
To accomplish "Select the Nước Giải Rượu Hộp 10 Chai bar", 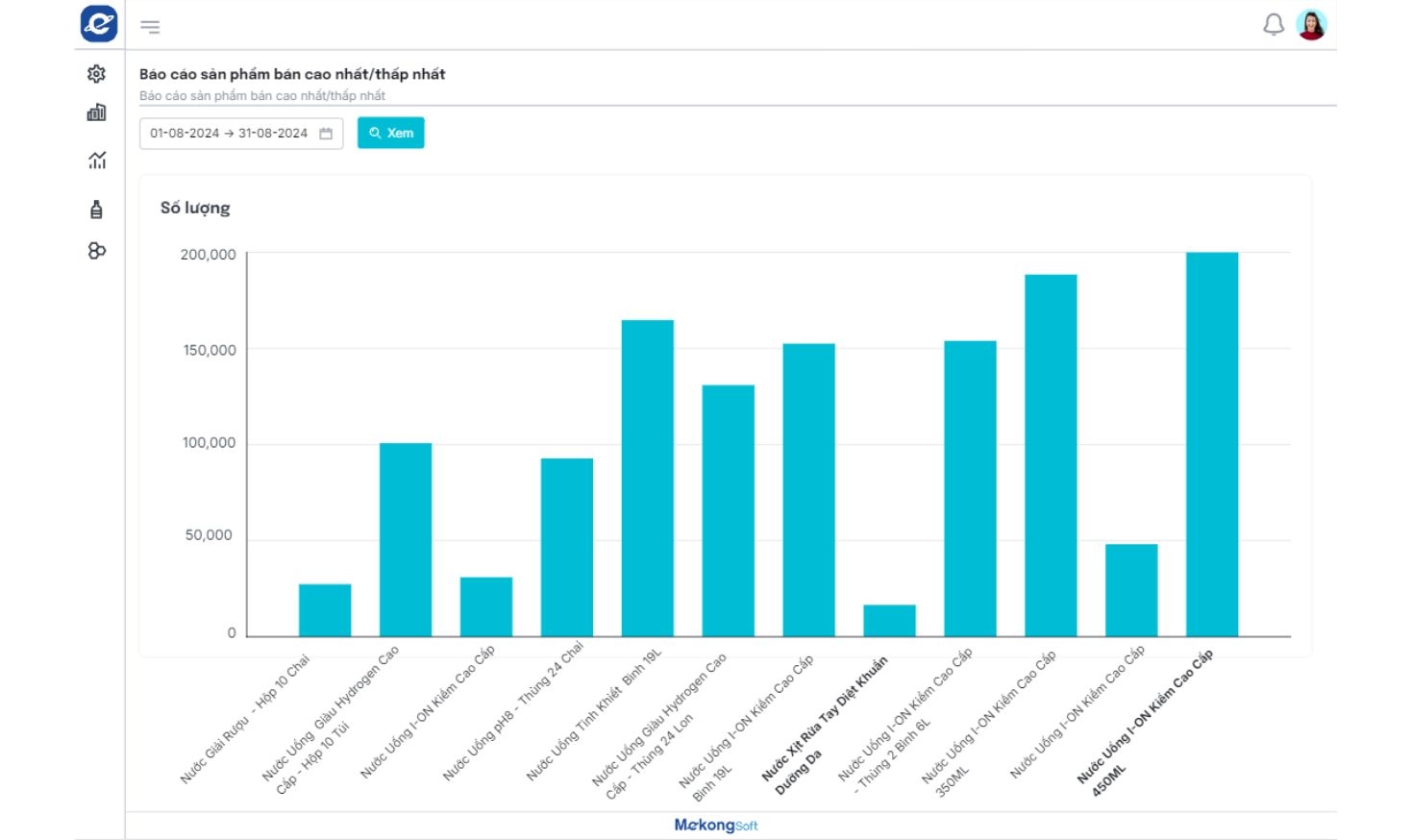I will 325,610.
